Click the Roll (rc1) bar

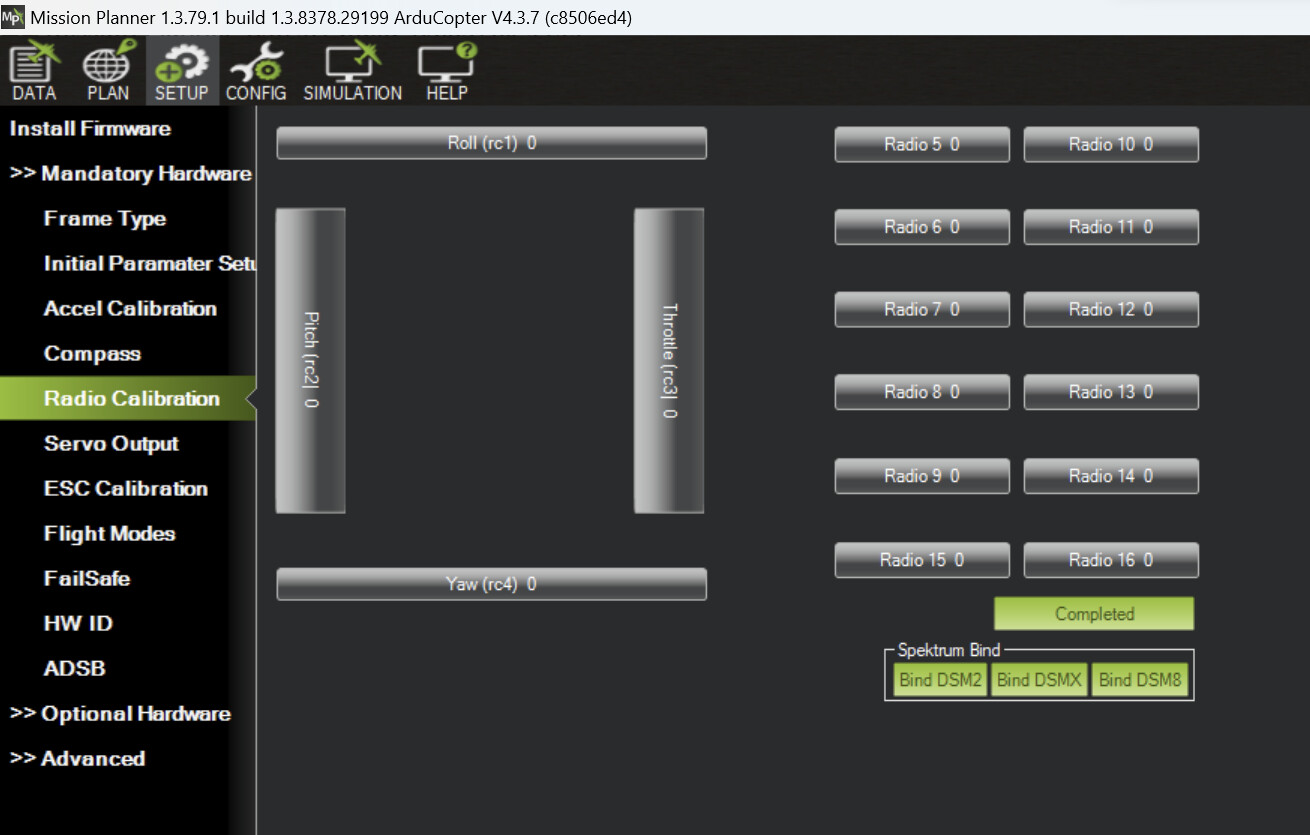coord(491,143)
